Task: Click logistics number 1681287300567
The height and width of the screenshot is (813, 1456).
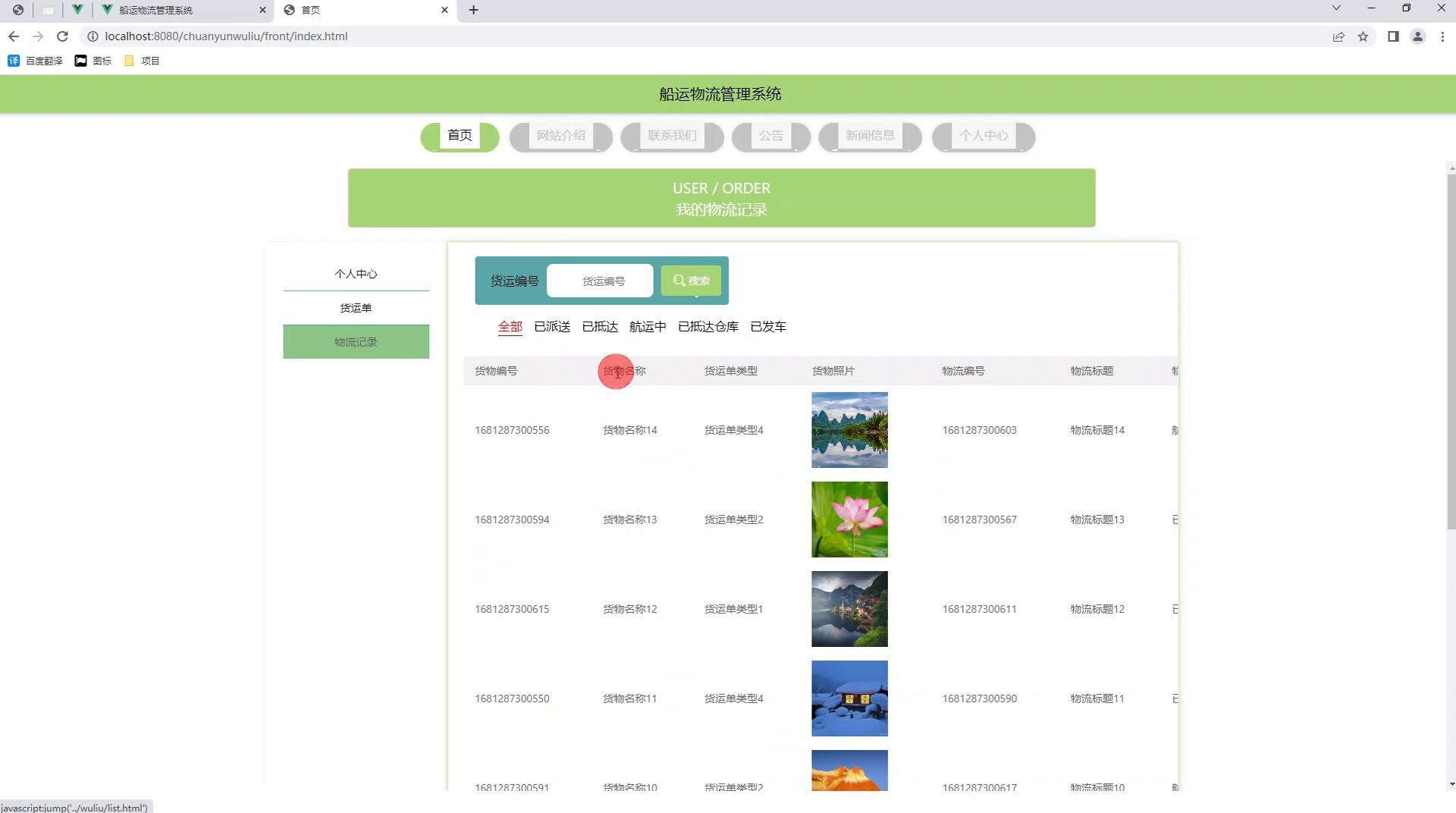Action: 980,520
